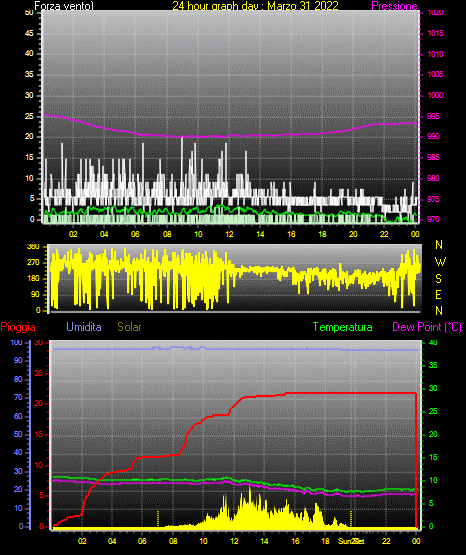The image size is (466, 555).
Task: Click the wind force axis value 40
Action: pos(29,53)
